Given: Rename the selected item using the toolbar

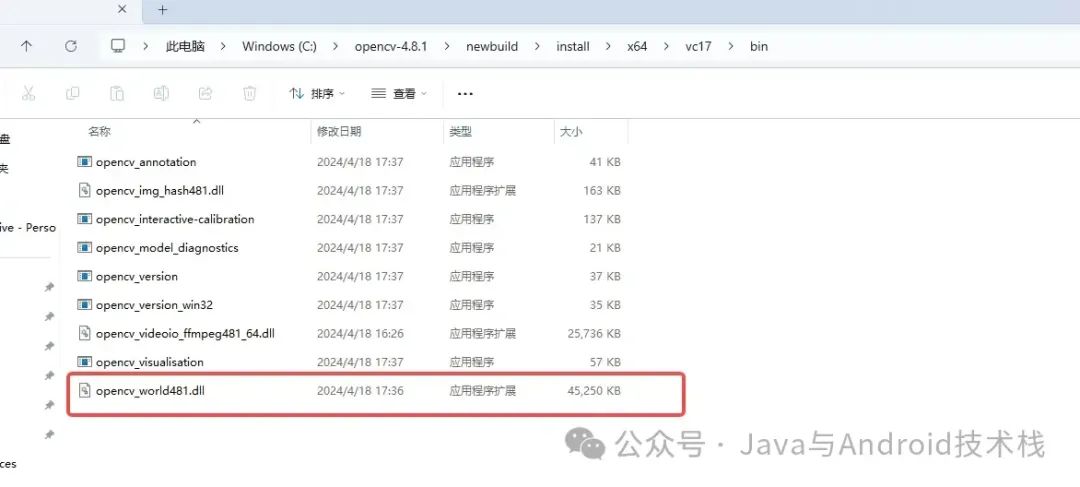Looking at the screenshot, I should point(161,93).
